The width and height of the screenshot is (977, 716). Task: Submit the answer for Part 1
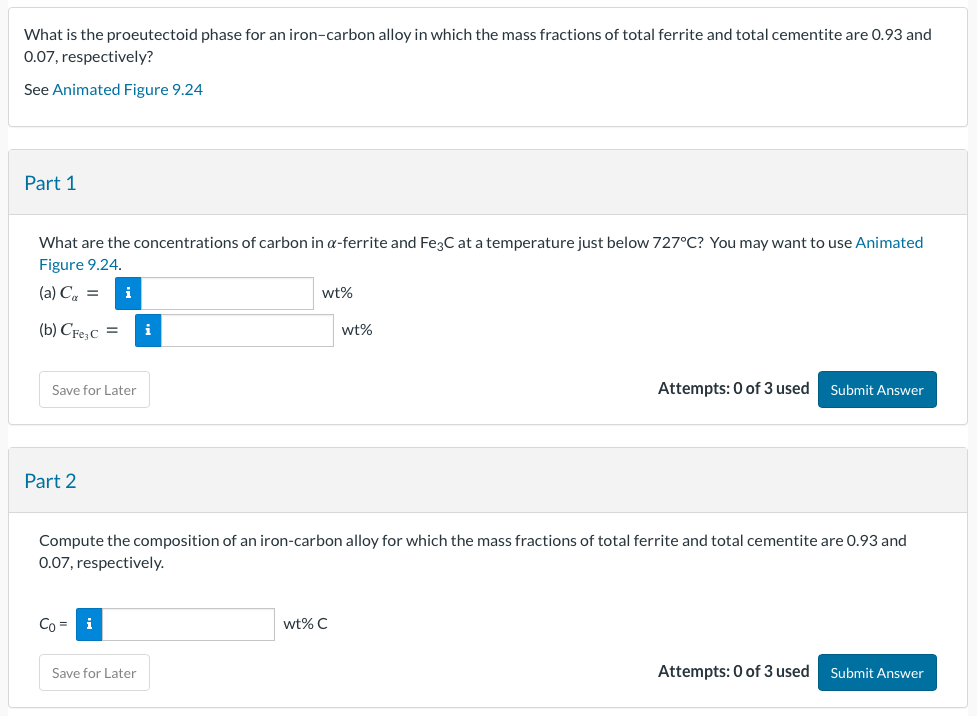pyautogui.click(x=877, y=390)
